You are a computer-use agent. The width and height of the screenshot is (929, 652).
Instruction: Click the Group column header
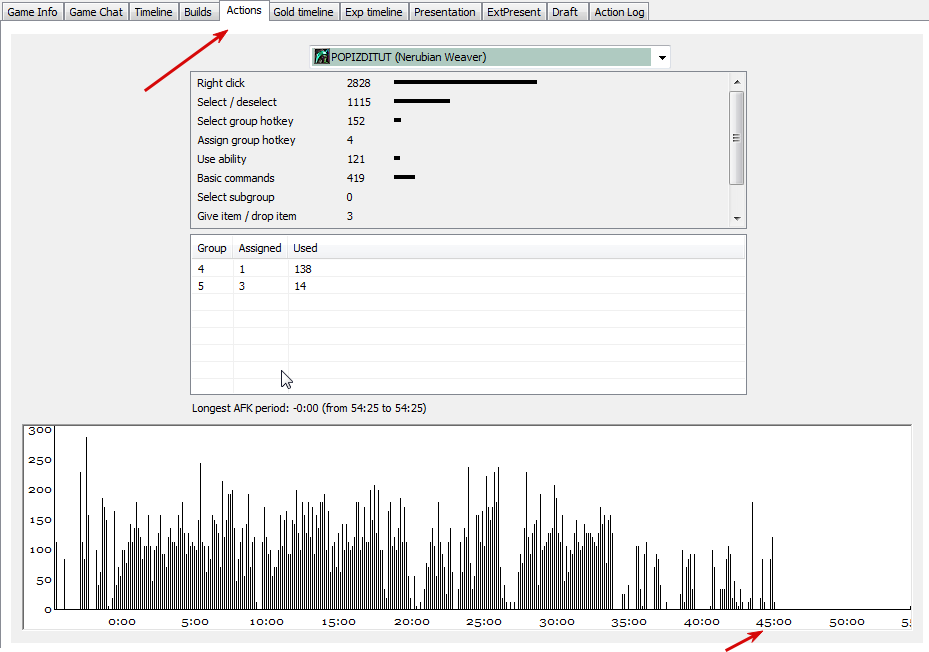pos(212,248)
